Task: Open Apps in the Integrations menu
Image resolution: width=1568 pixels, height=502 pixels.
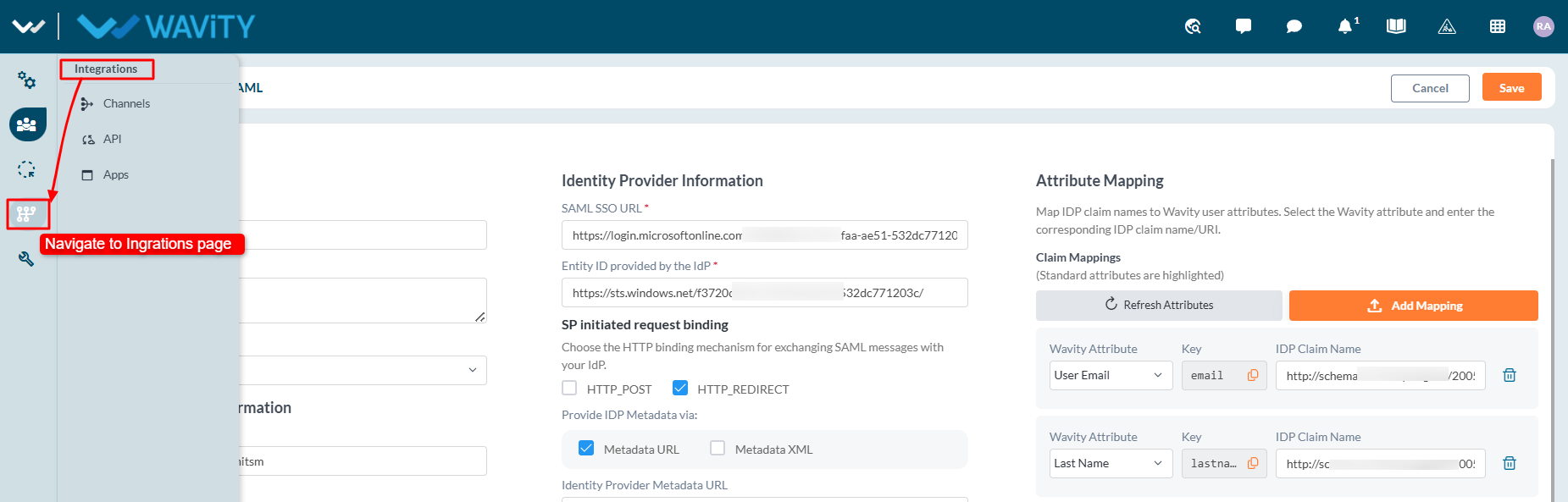Action: 115,174
